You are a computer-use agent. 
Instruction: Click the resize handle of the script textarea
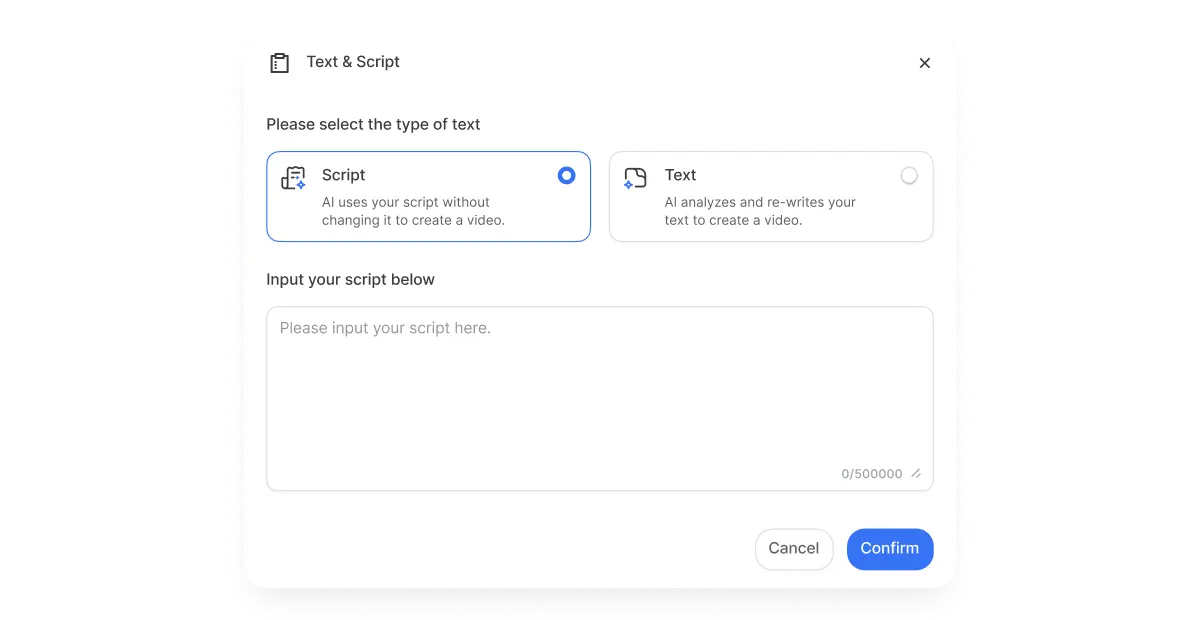pyautogui.click(x=917, y=474)
